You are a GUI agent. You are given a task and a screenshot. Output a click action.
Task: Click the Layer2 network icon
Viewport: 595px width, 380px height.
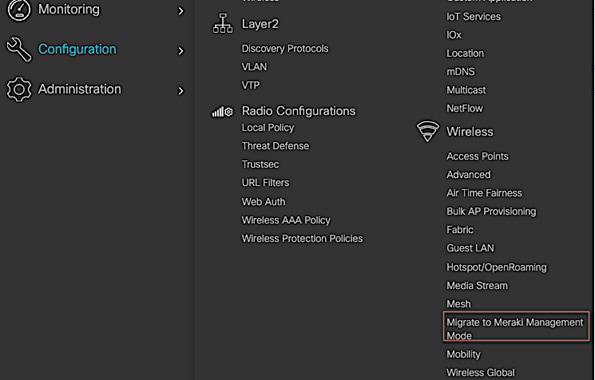223,24
